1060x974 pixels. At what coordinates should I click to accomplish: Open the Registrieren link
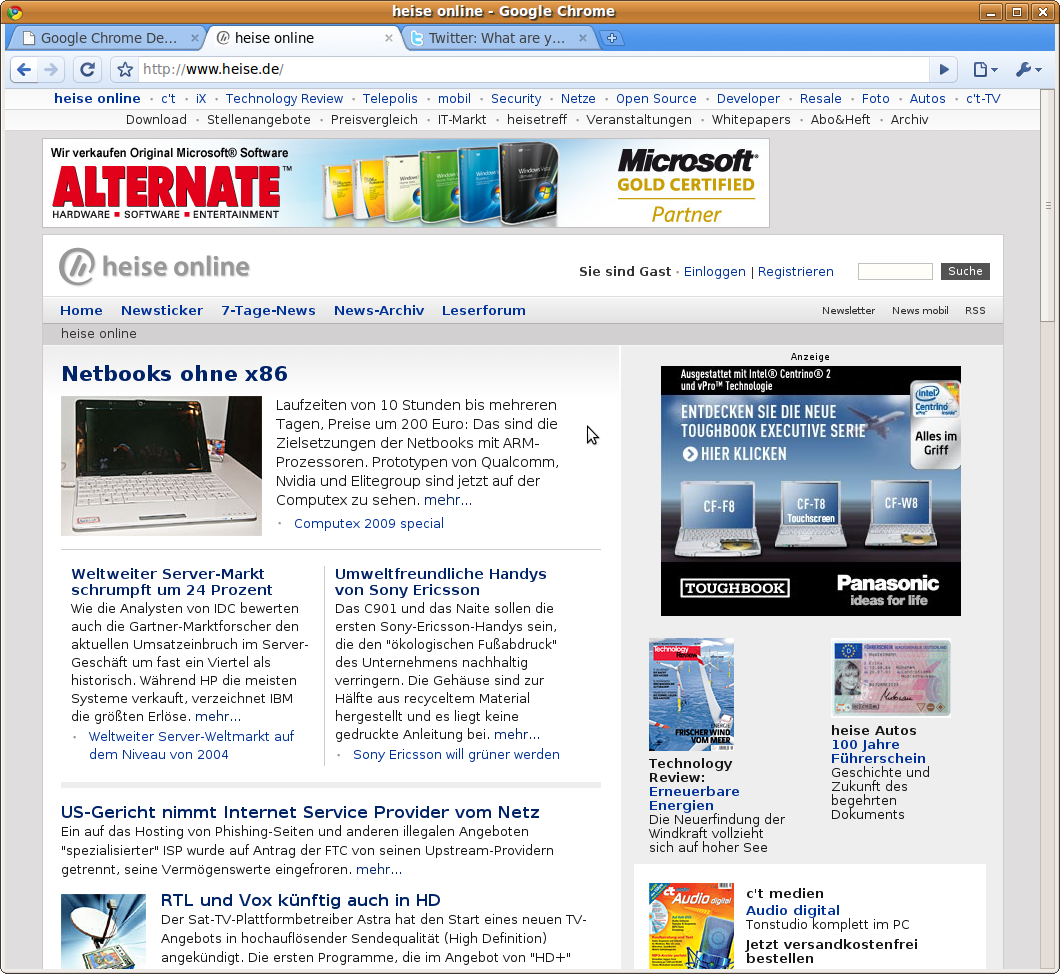point(796,272)
